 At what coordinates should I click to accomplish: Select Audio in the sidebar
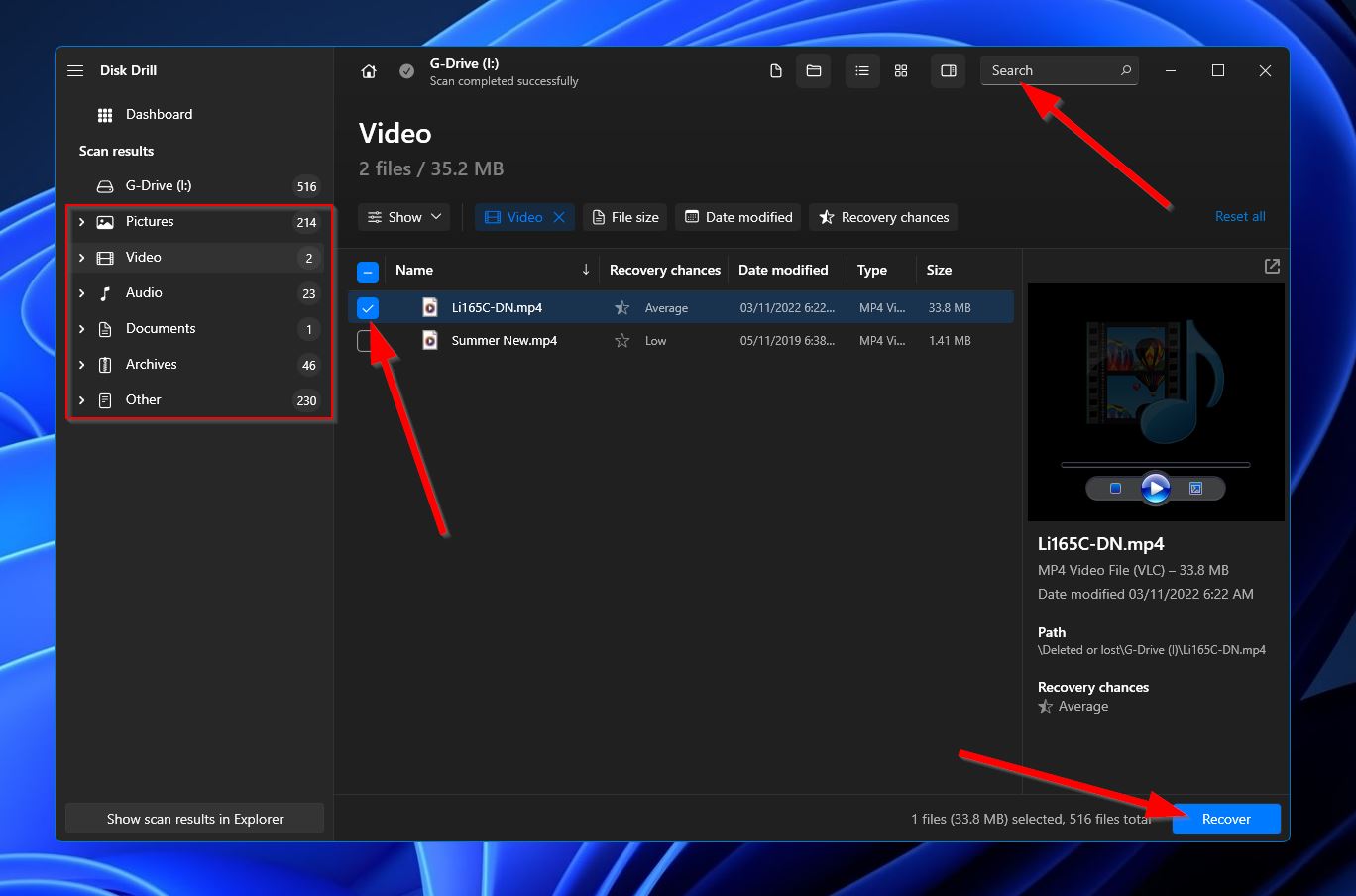click(x=195, y=293)
